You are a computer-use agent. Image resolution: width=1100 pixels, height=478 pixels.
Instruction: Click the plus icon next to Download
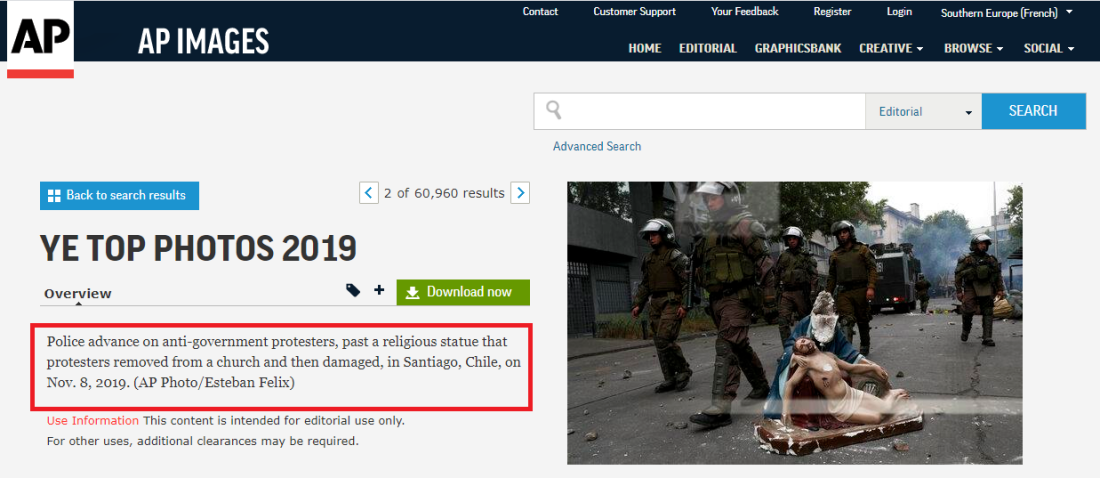379,290
